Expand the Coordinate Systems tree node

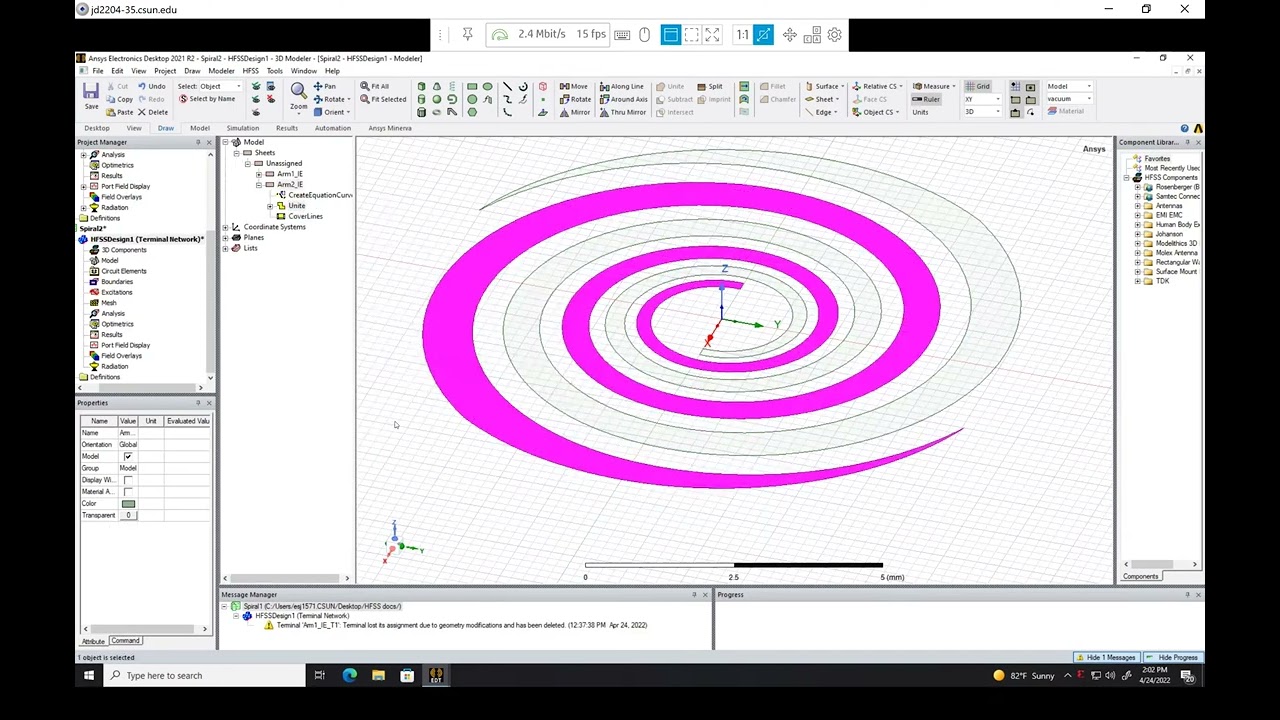tap(225, 227)
